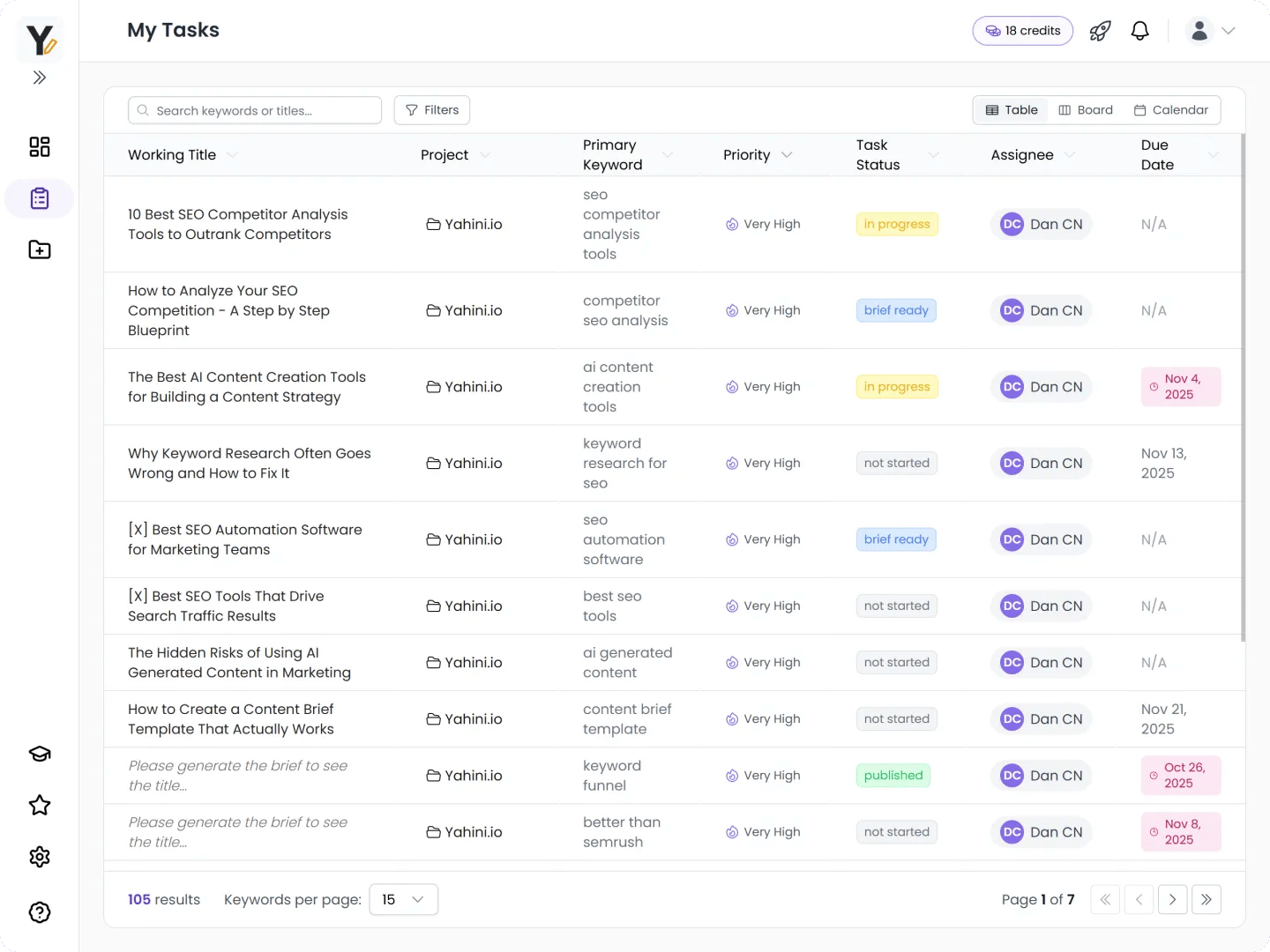This screenshot has width=1270, height=952.
Task: Switch to Calendar view
Action: pyautogui.click(x=1171, y=109)
